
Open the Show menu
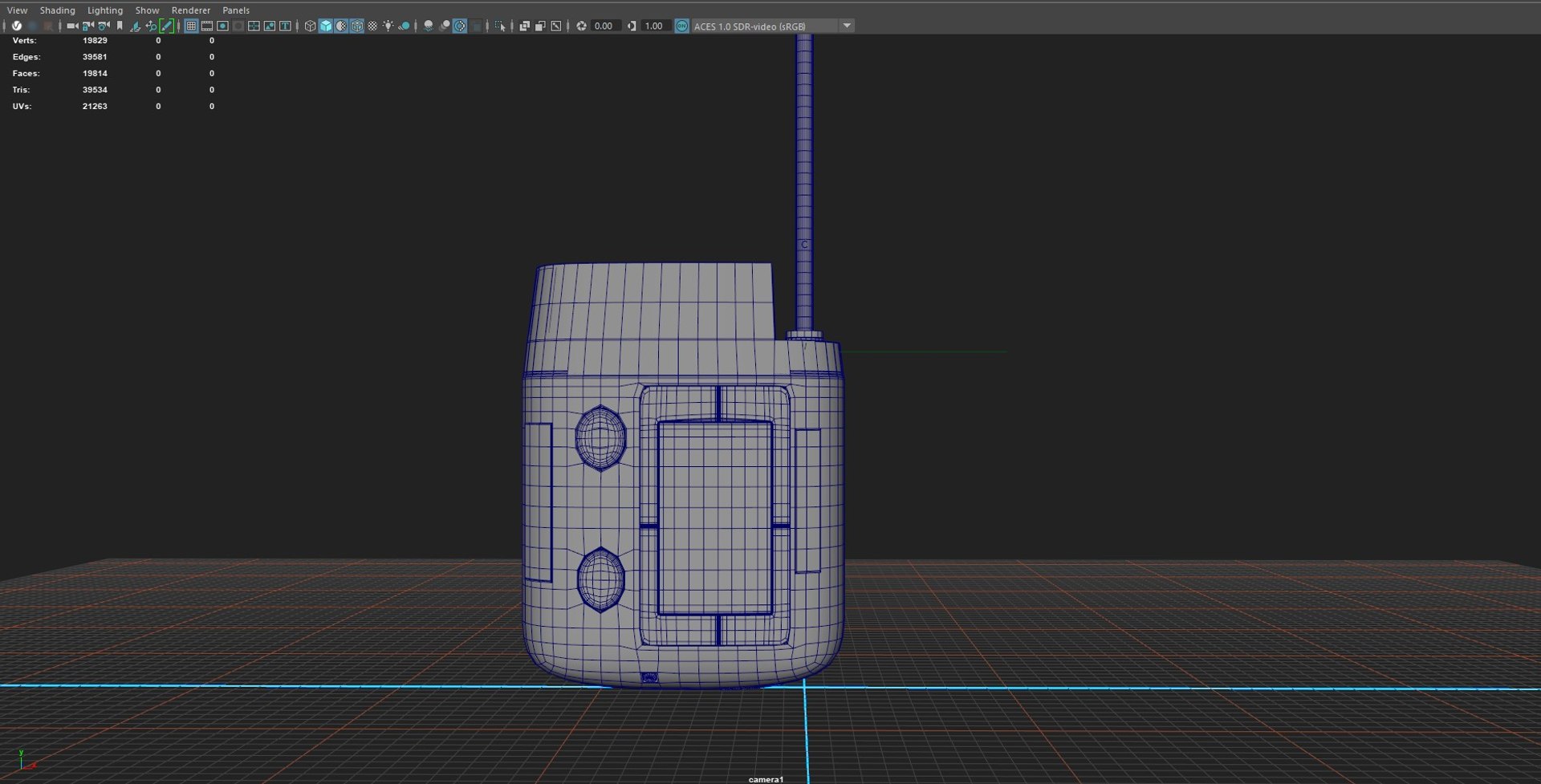147,10
